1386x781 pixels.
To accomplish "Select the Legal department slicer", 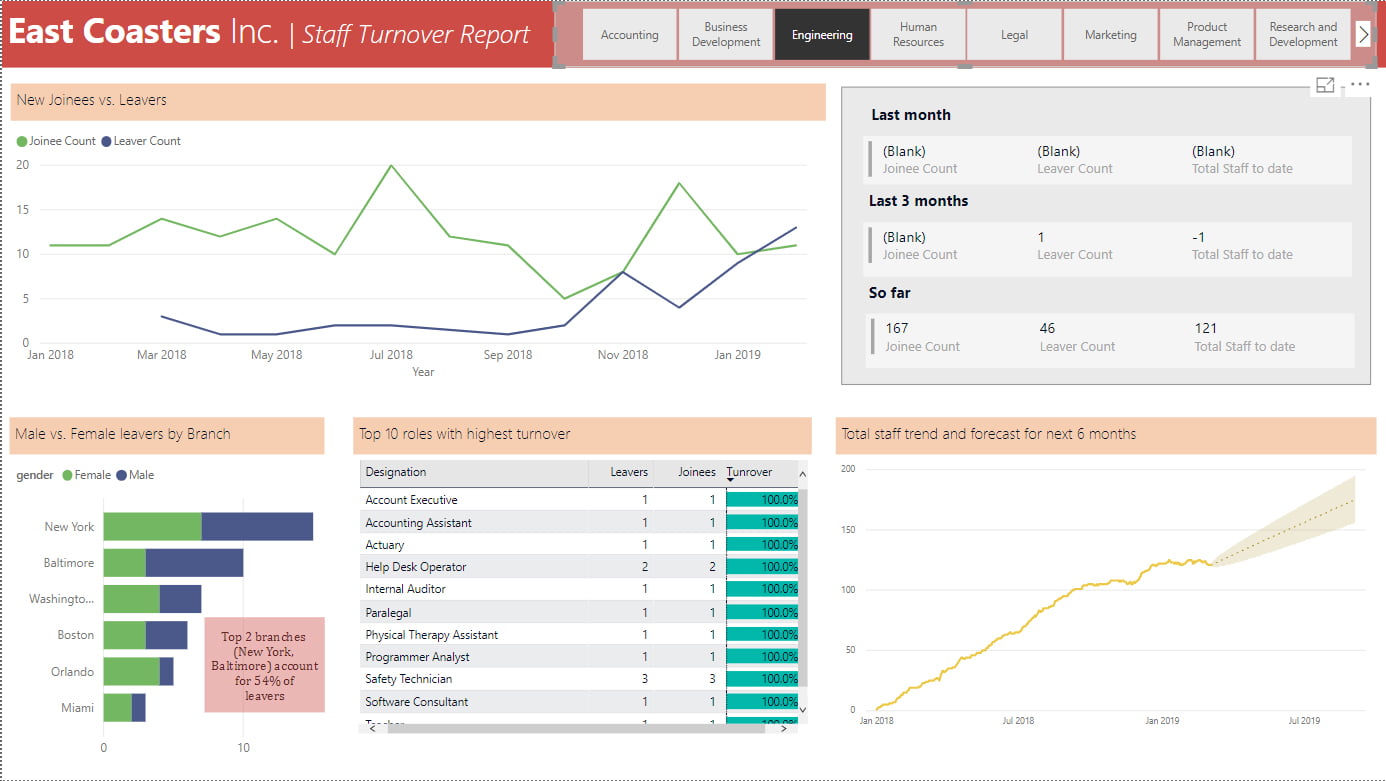I will tap(1014, 35).
